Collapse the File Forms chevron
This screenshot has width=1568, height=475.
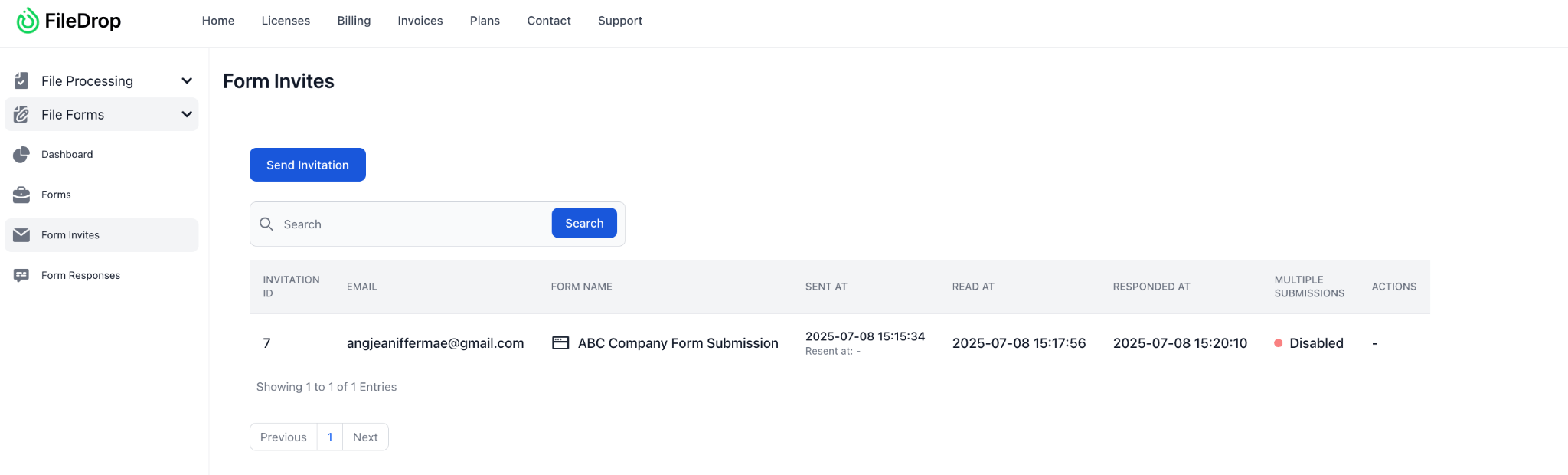[x=186, y=114]
